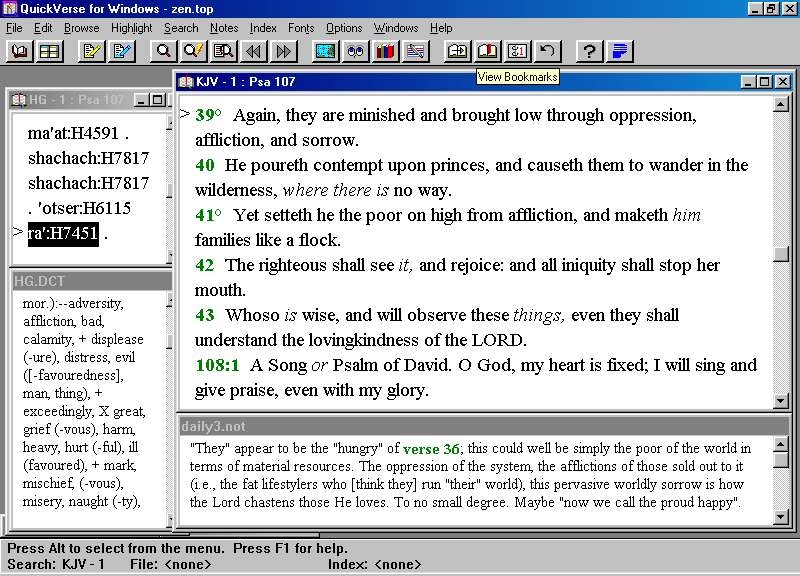
Task: Click the KJV window vertical scroll thumb
Action: coord(781,254)
